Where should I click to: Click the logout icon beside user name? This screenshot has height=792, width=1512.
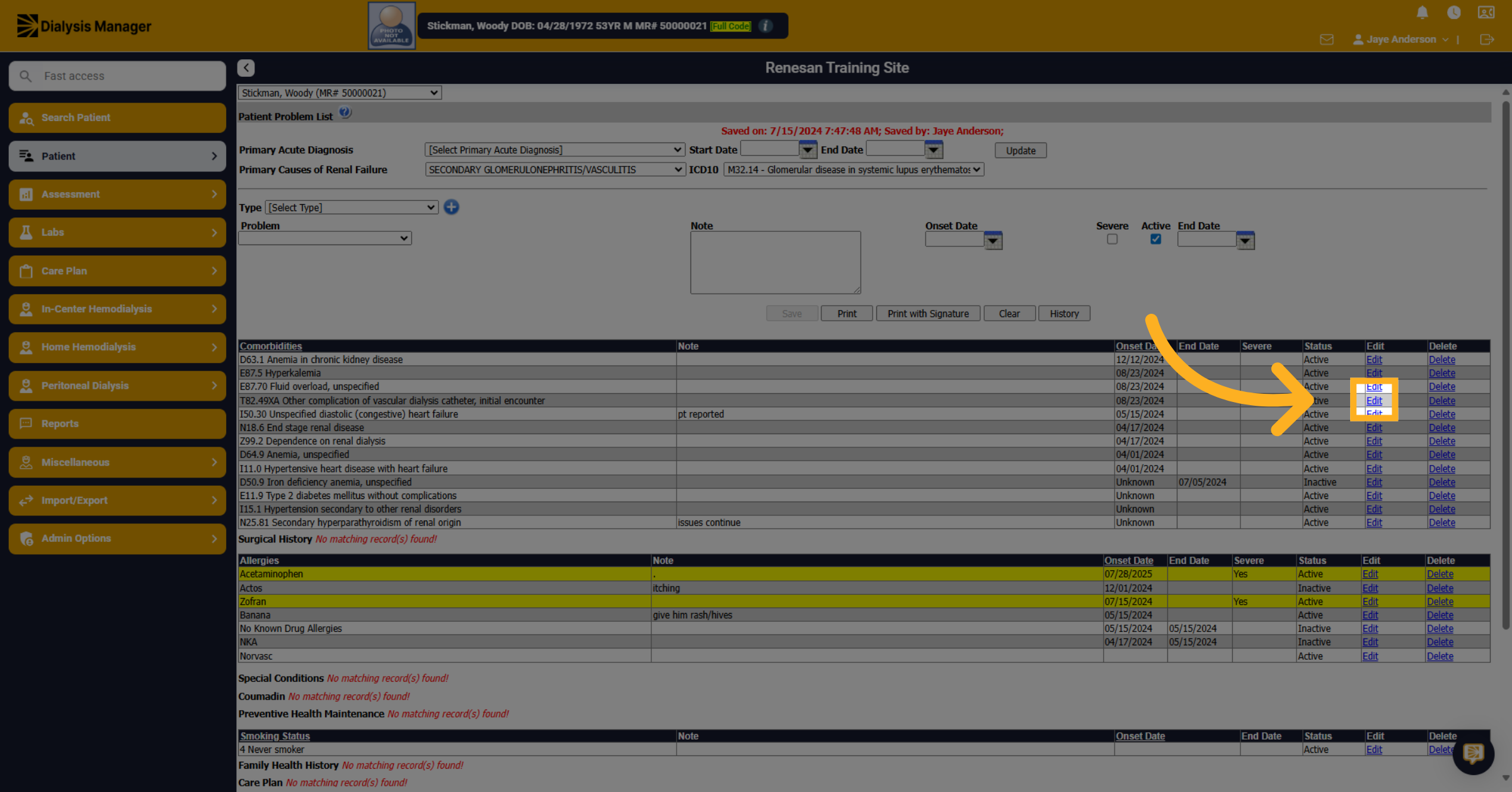1487,40
